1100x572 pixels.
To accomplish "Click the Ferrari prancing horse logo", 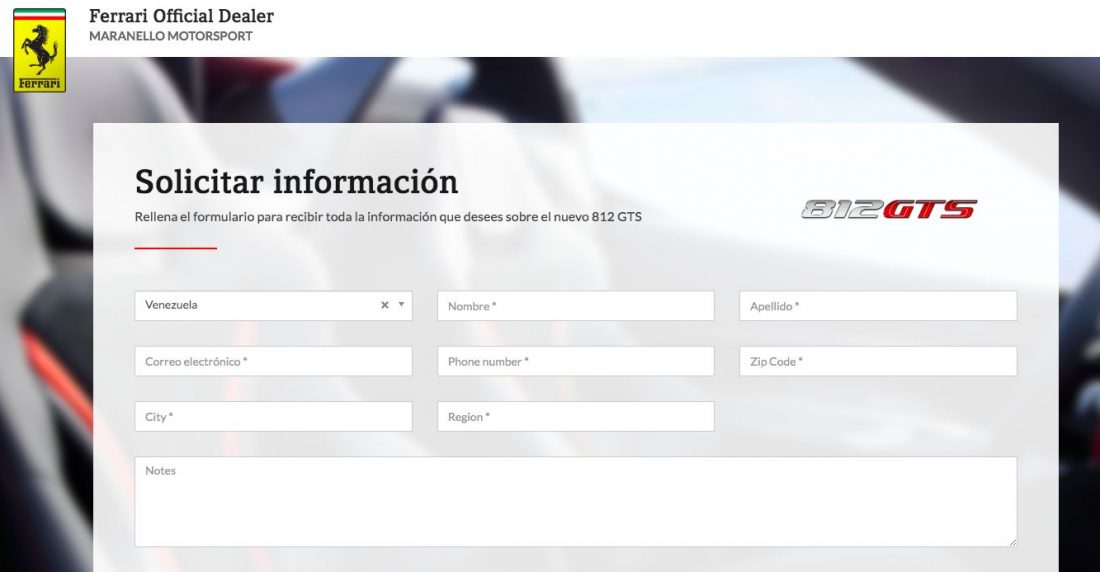I will coord(39,51).
